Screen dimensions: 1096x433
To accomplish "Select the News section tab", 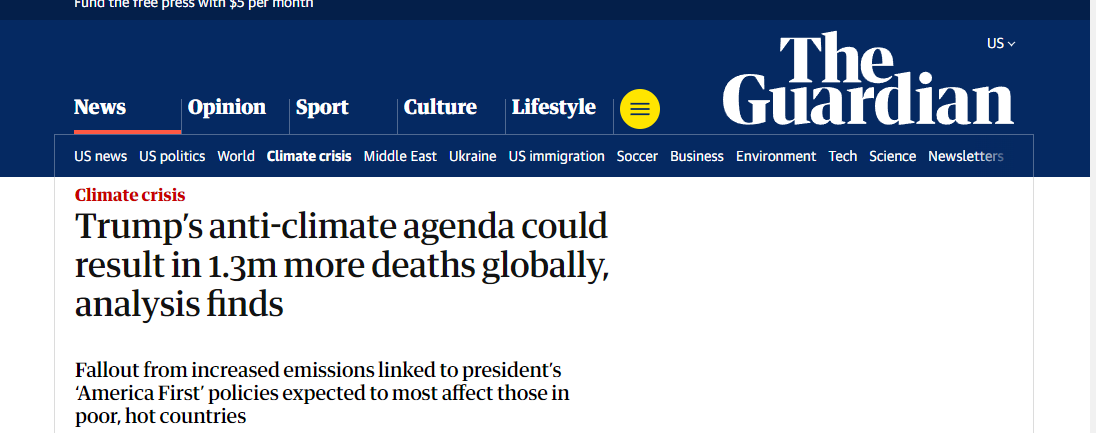I will click(100, 107).
